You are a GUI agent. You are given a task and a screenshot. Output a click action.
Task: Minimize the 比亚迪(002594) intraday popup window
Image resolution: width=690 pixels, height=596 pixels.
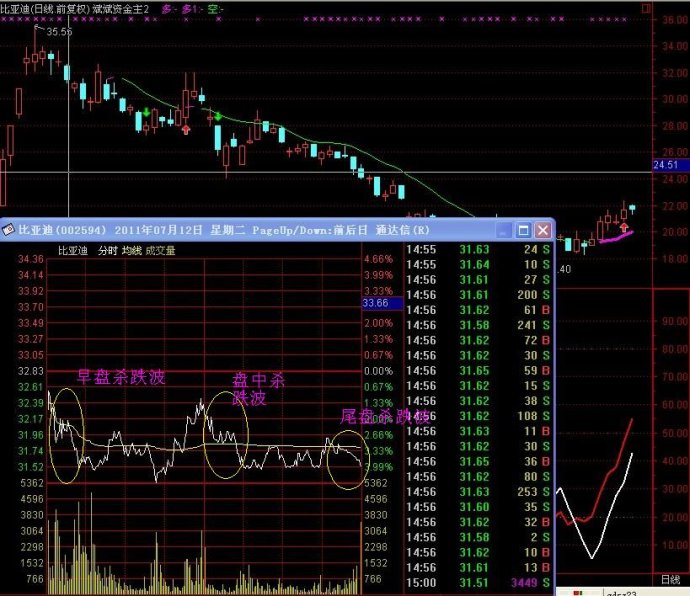point(504,230)
